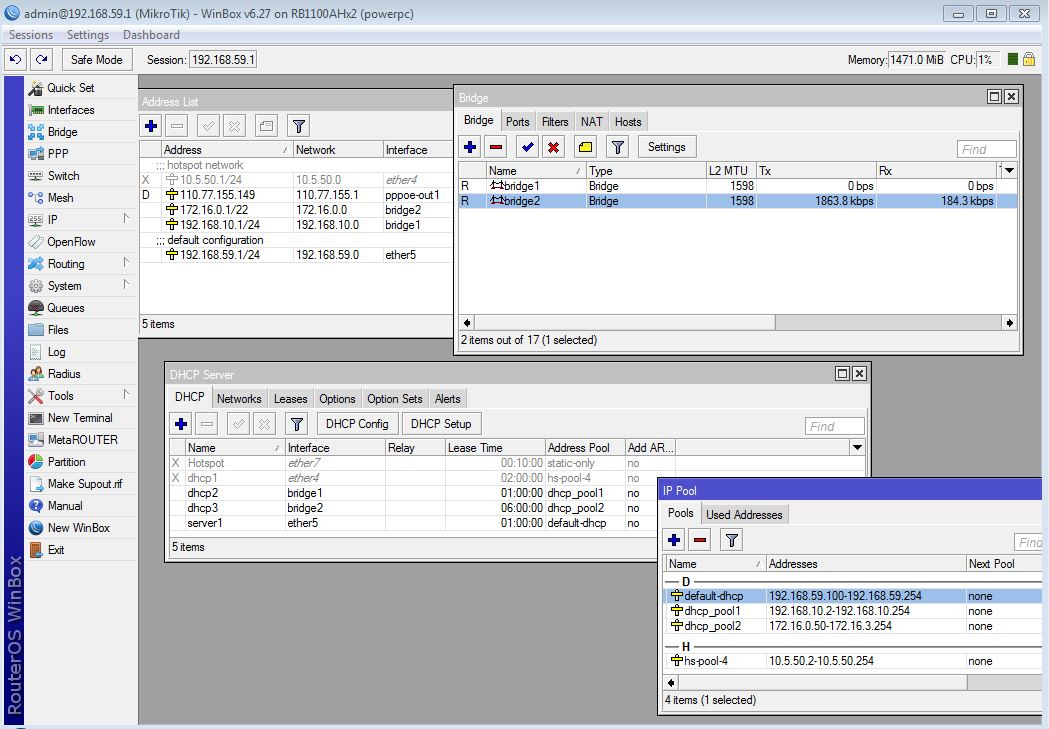Open the filter in the Bridge window toolbar
The width and height of the screenshot is (1049, 729).
point(617,147)
